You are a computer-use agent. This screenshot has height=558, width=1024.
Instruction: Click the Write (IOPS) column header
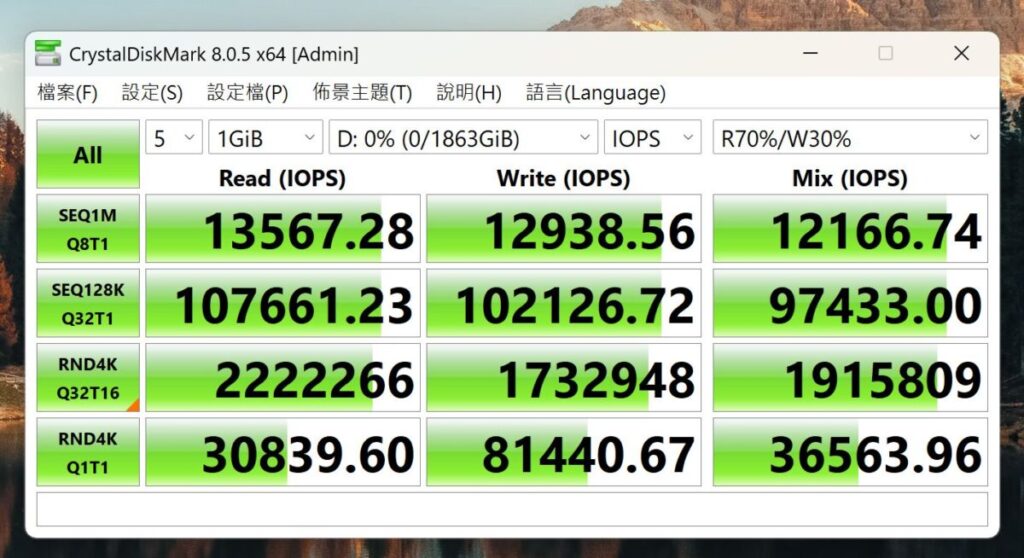click(564, 178)
